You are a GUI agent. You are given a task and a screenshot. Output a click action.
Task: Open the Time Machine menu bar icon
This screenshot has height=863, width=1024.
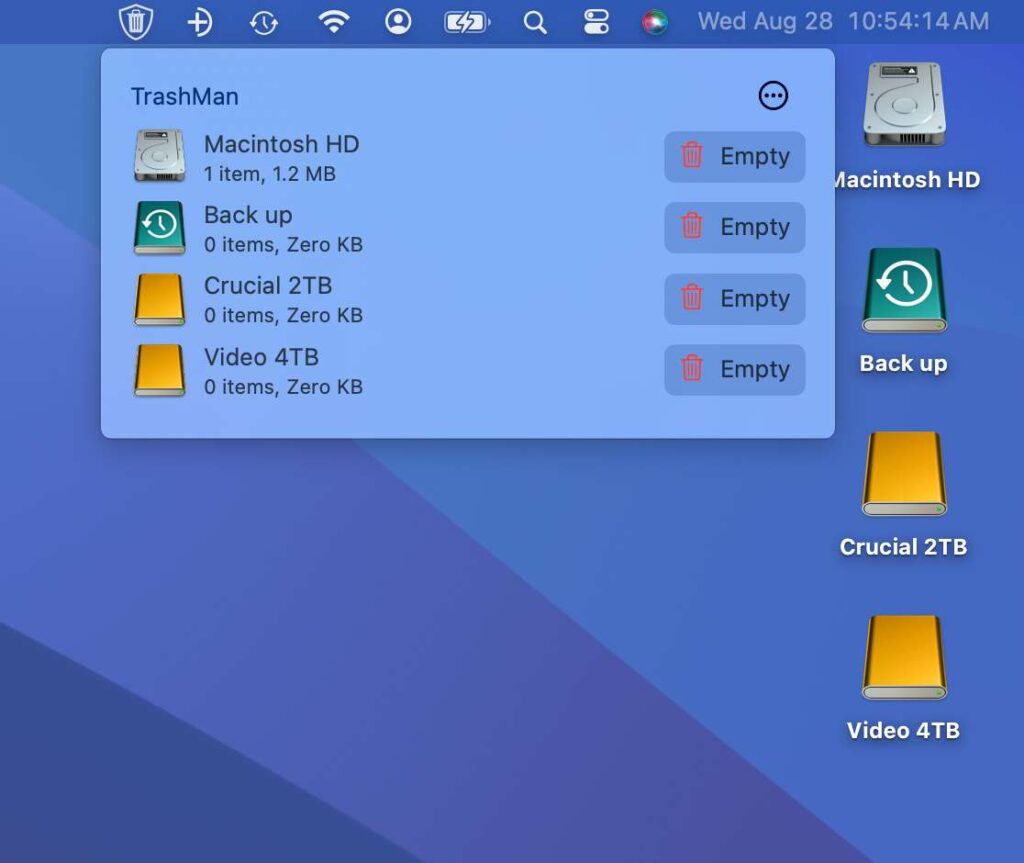(263, 20)
